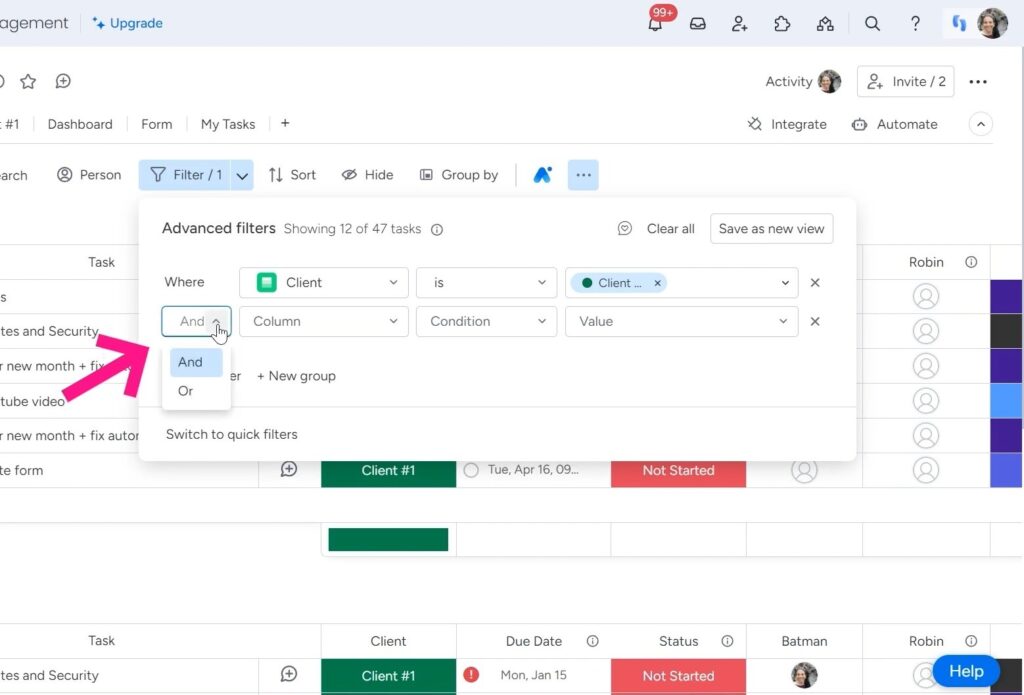Clear all advanced filters
This screenshot has width=1024, height=695.
click(x=669, y=228)
